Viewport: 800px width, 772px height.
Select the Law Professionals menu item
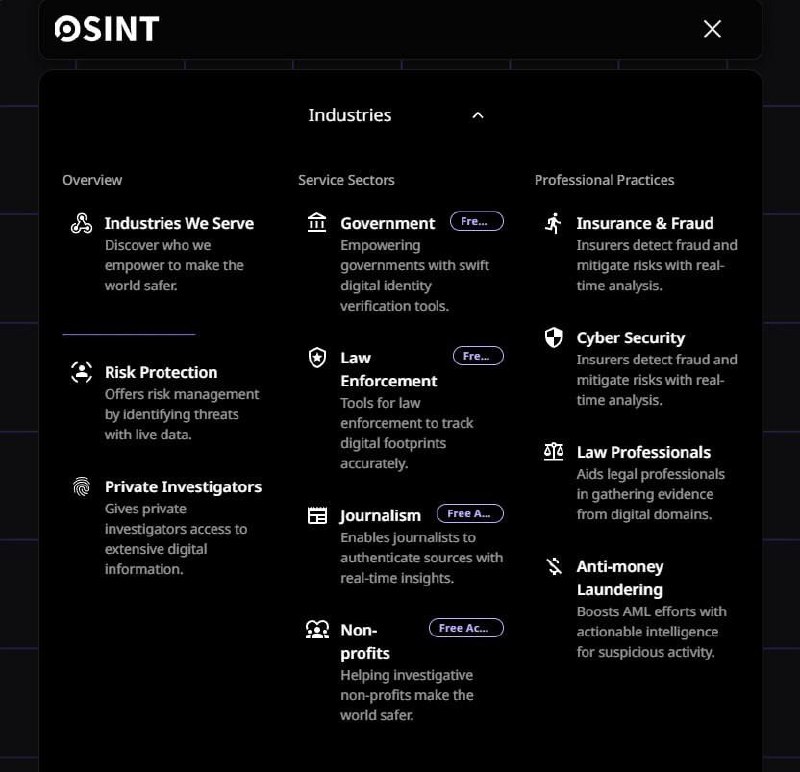click(644, 452)
